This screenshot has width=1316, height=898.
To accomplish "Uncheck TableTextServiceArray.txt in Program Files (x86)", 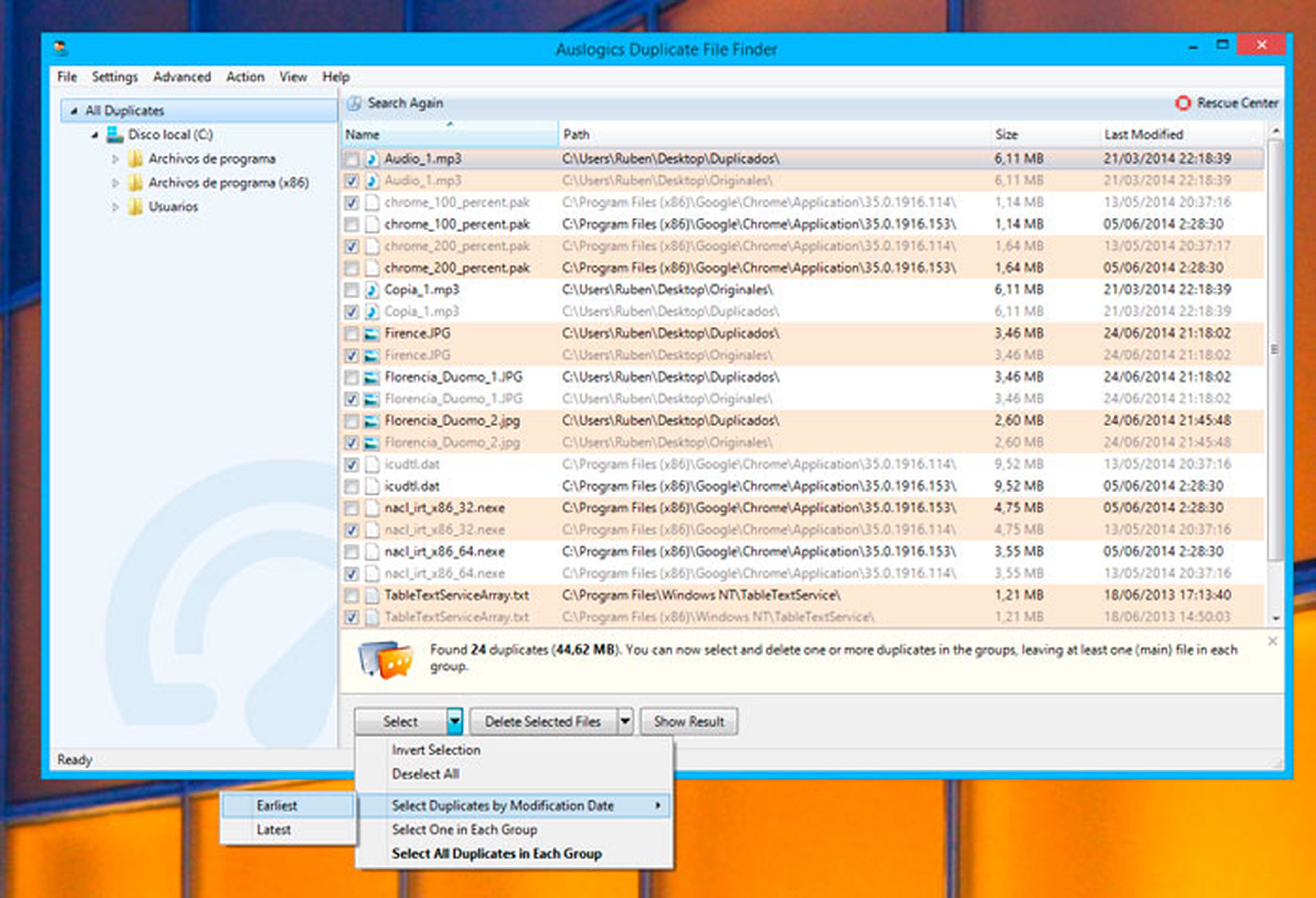I will coord(352,617).
